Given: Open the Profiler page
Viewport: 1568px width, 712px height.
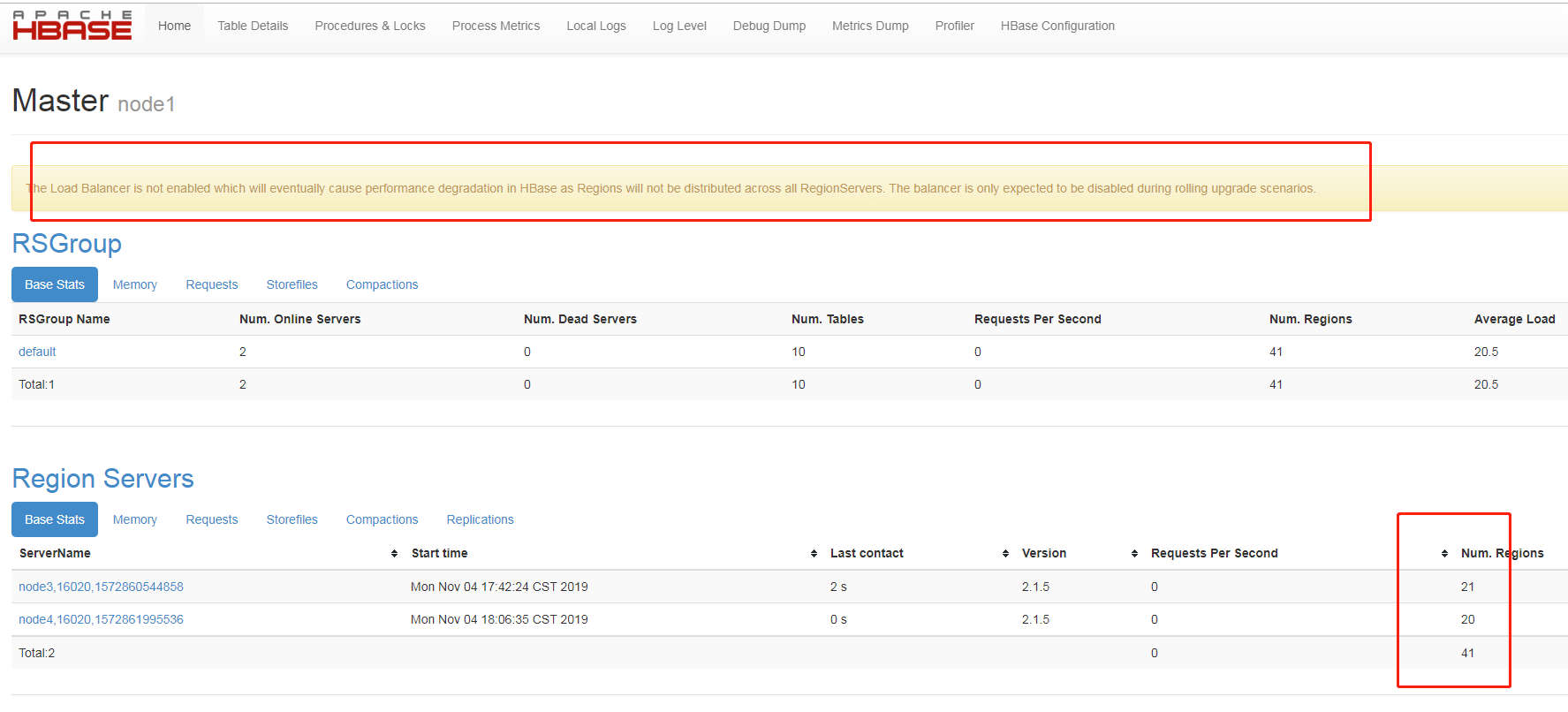Looking at the screenshot, I should pyautogui.click(x=955, y=27).
